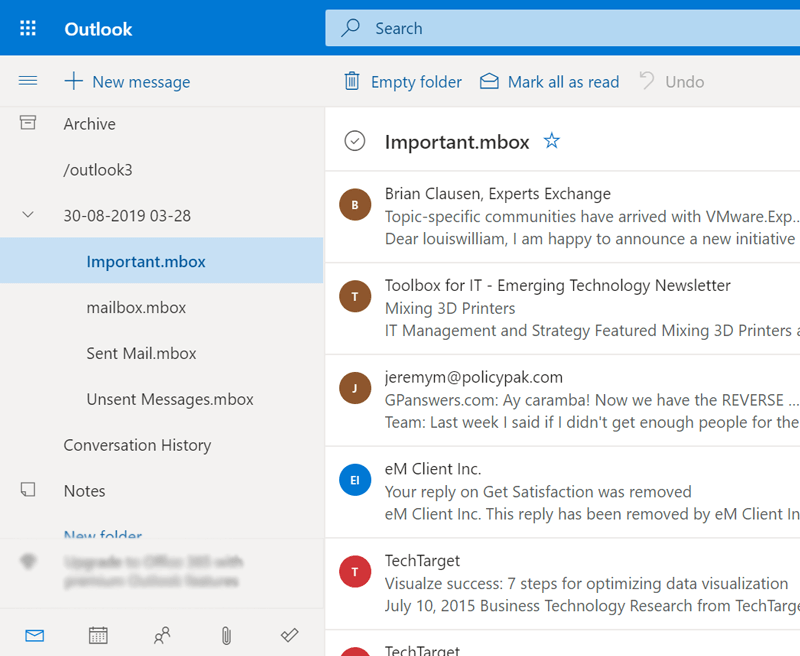Click the New message button label

click(x=141, y=82)
